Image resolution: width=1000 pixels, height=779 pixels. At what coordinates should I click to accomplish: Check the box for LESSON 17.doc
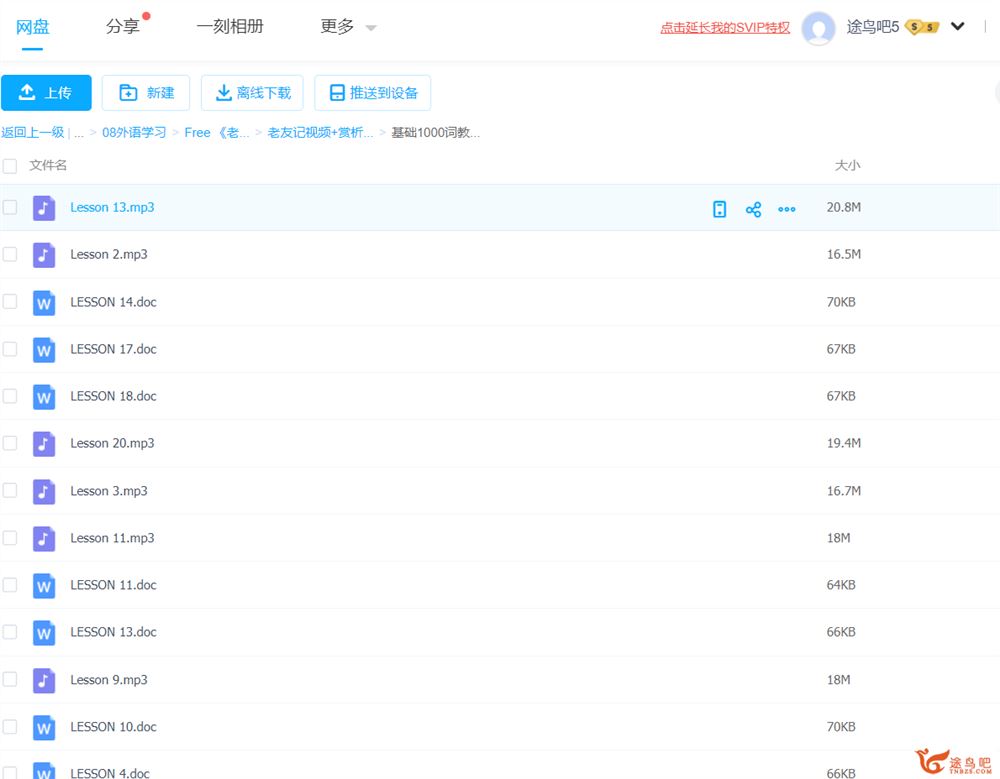click(x=10, y=349)
